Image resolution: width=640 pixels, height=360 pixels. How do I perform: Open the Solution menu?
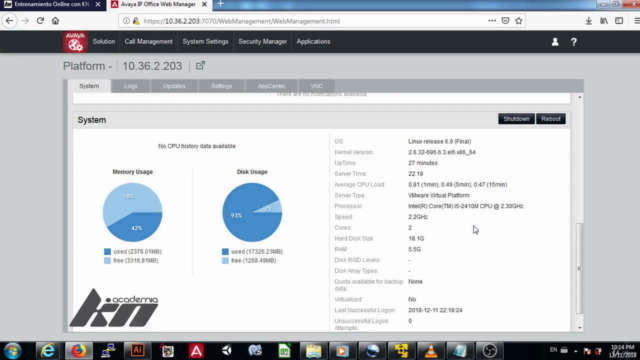coord(104,42)
